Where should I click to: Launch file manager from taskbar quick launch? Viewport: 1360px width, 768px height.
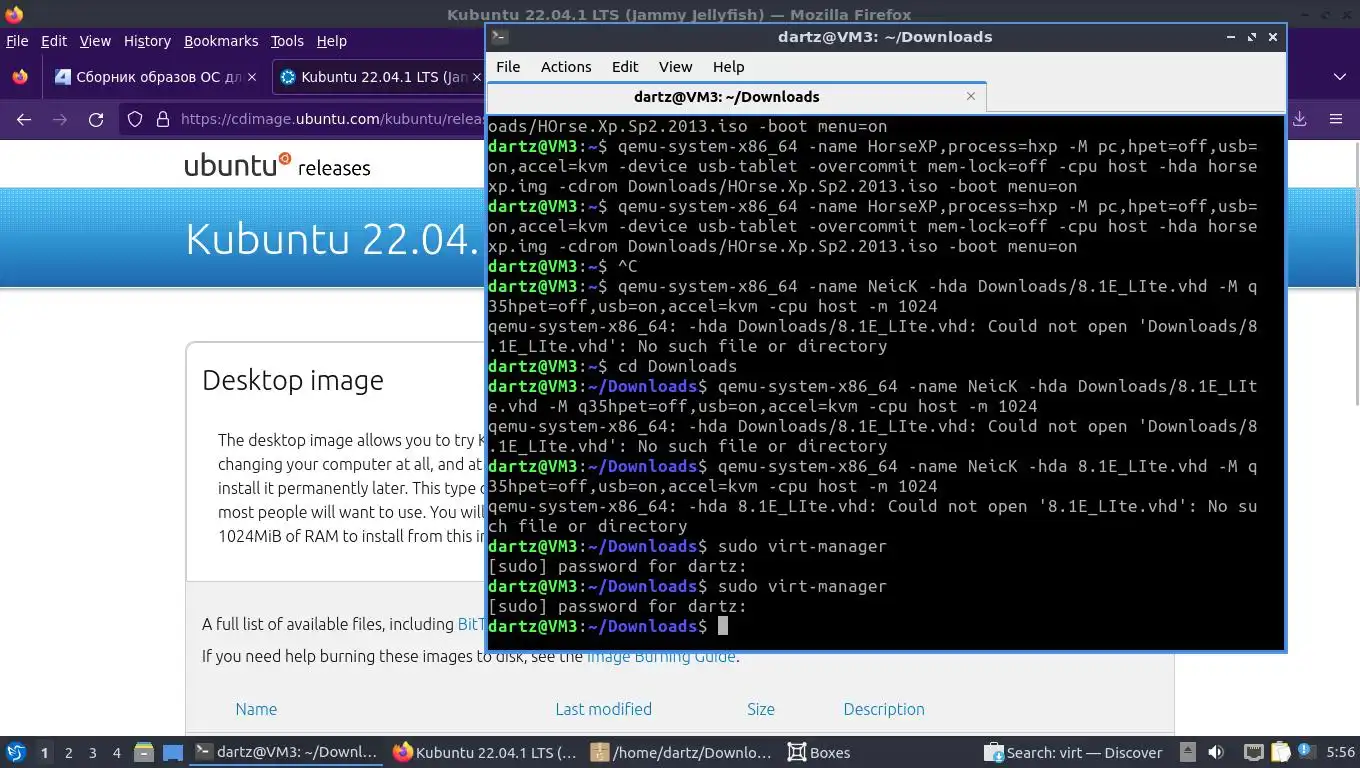[143, 752]
